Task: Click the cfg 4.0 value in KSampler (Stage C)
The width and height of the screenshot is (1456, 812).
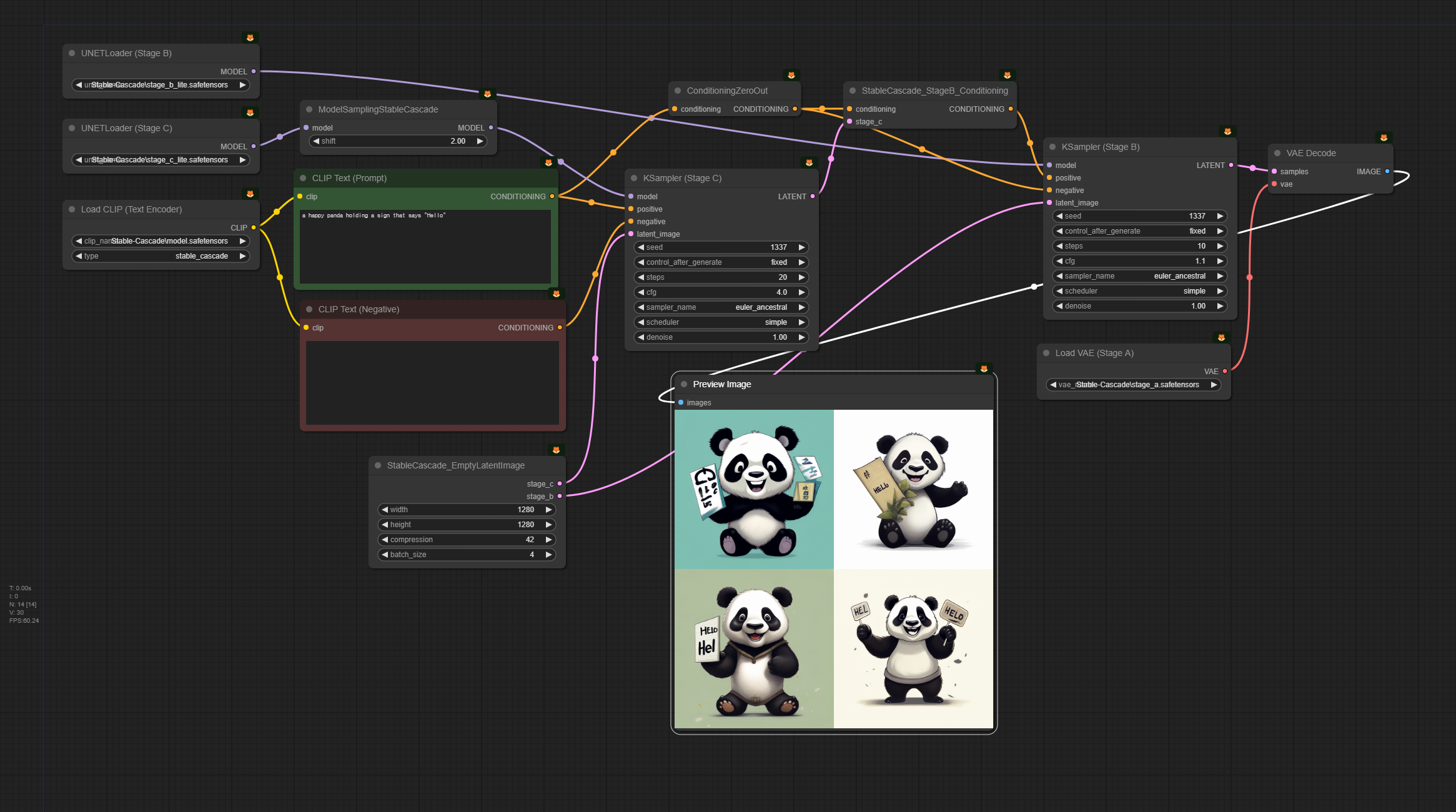Action: [x=721, y=292]
